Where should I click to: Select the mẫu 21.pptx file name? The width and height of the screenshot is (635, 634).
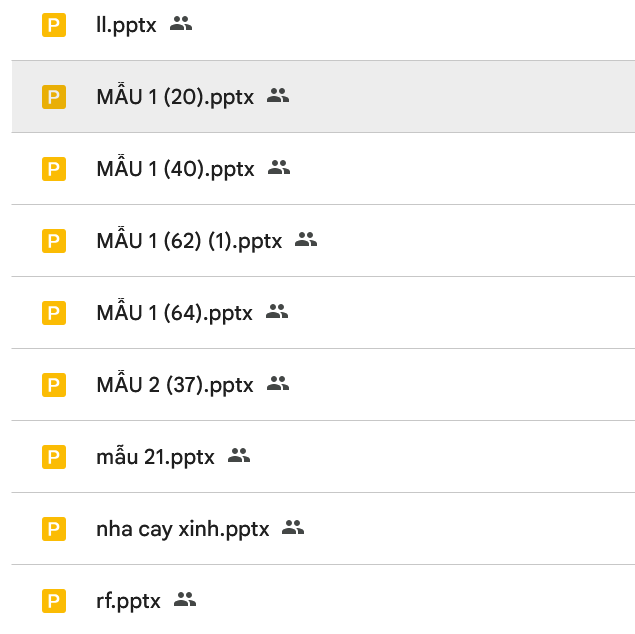pos(155,457)
